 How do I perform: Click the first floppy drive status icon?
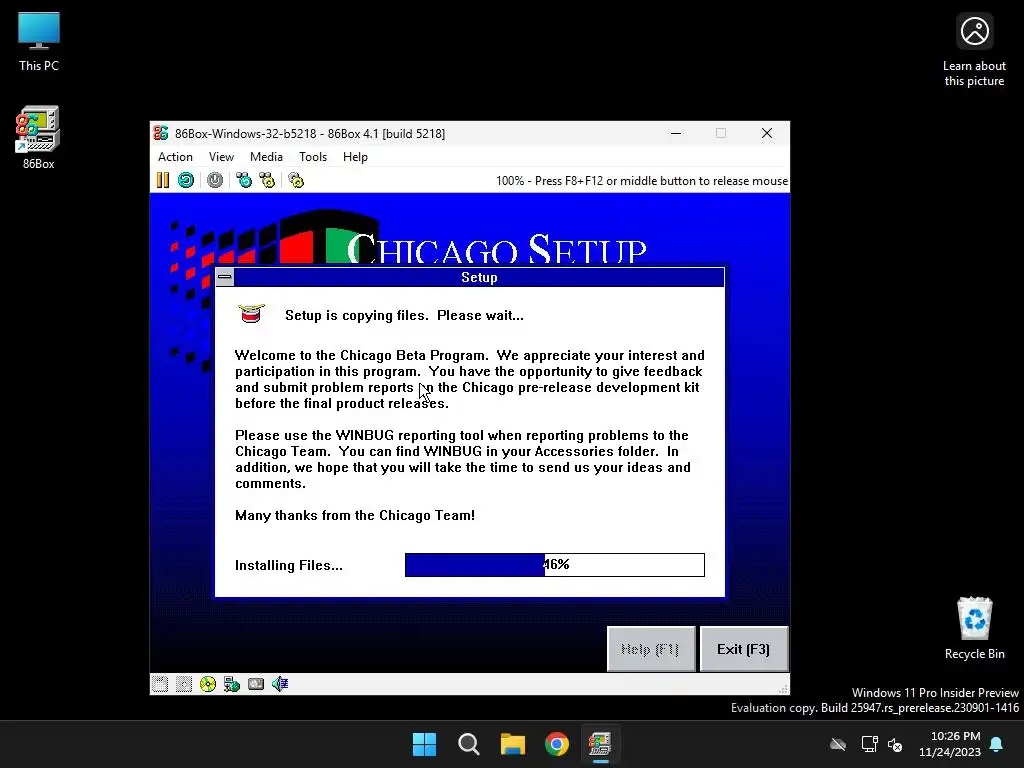click(x=160, y=684)
